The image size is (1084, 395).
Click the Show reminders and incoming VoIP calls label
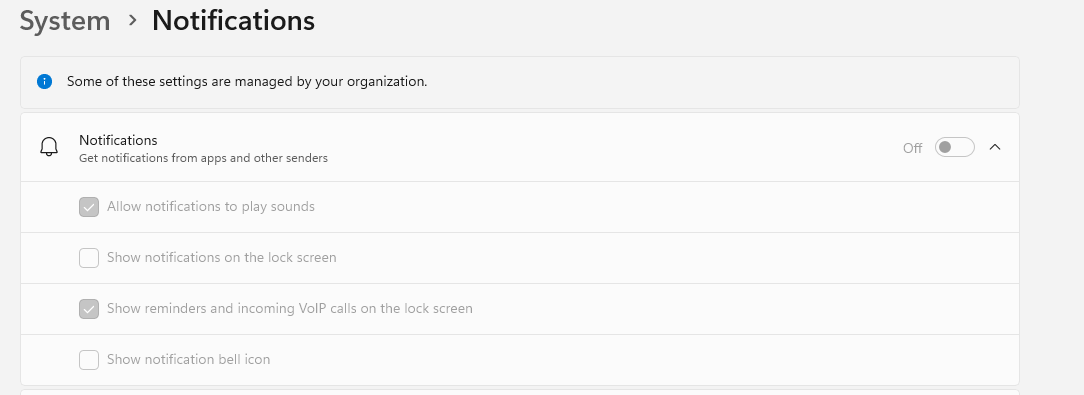pyautogui.click(x=290, y=309)
